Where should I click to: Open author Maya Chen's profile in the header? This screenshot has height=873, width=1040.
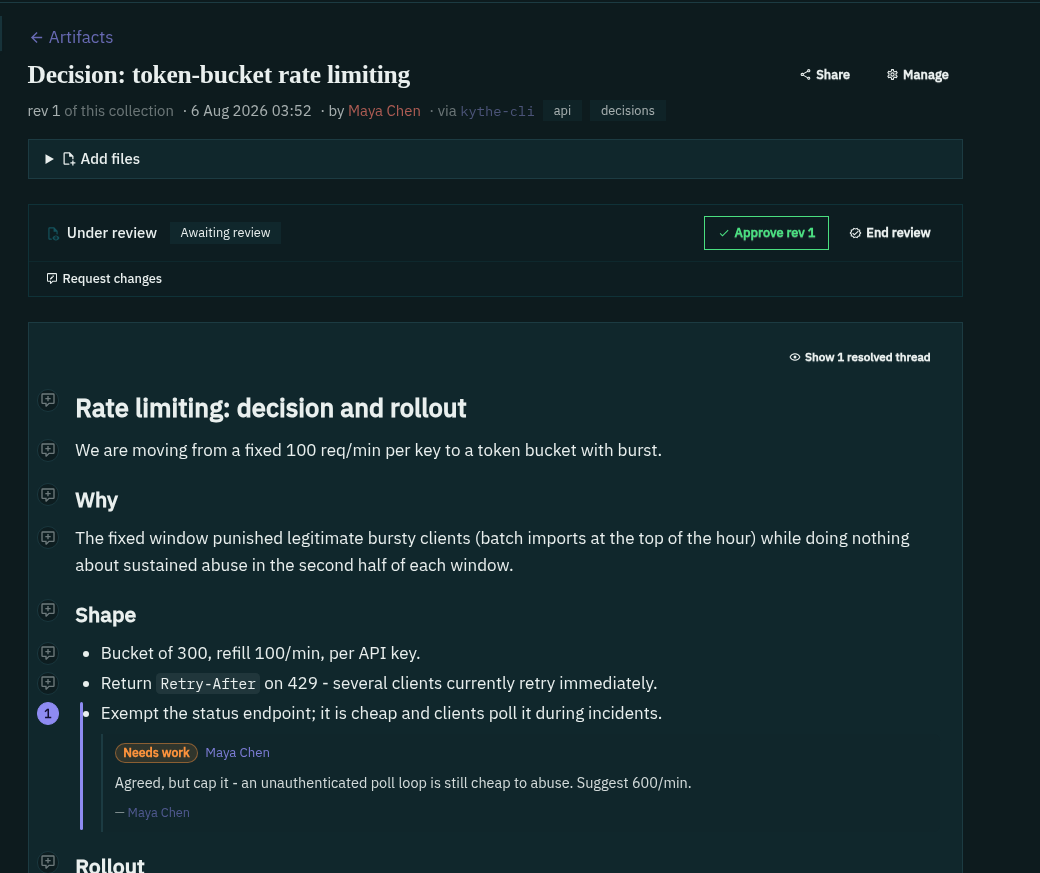pos(384,111)
